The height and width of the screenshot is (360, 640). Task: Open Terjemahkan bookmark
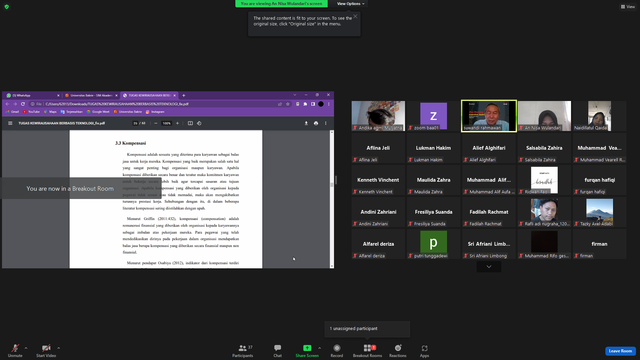pyautogui.click(x=72, y=112)
